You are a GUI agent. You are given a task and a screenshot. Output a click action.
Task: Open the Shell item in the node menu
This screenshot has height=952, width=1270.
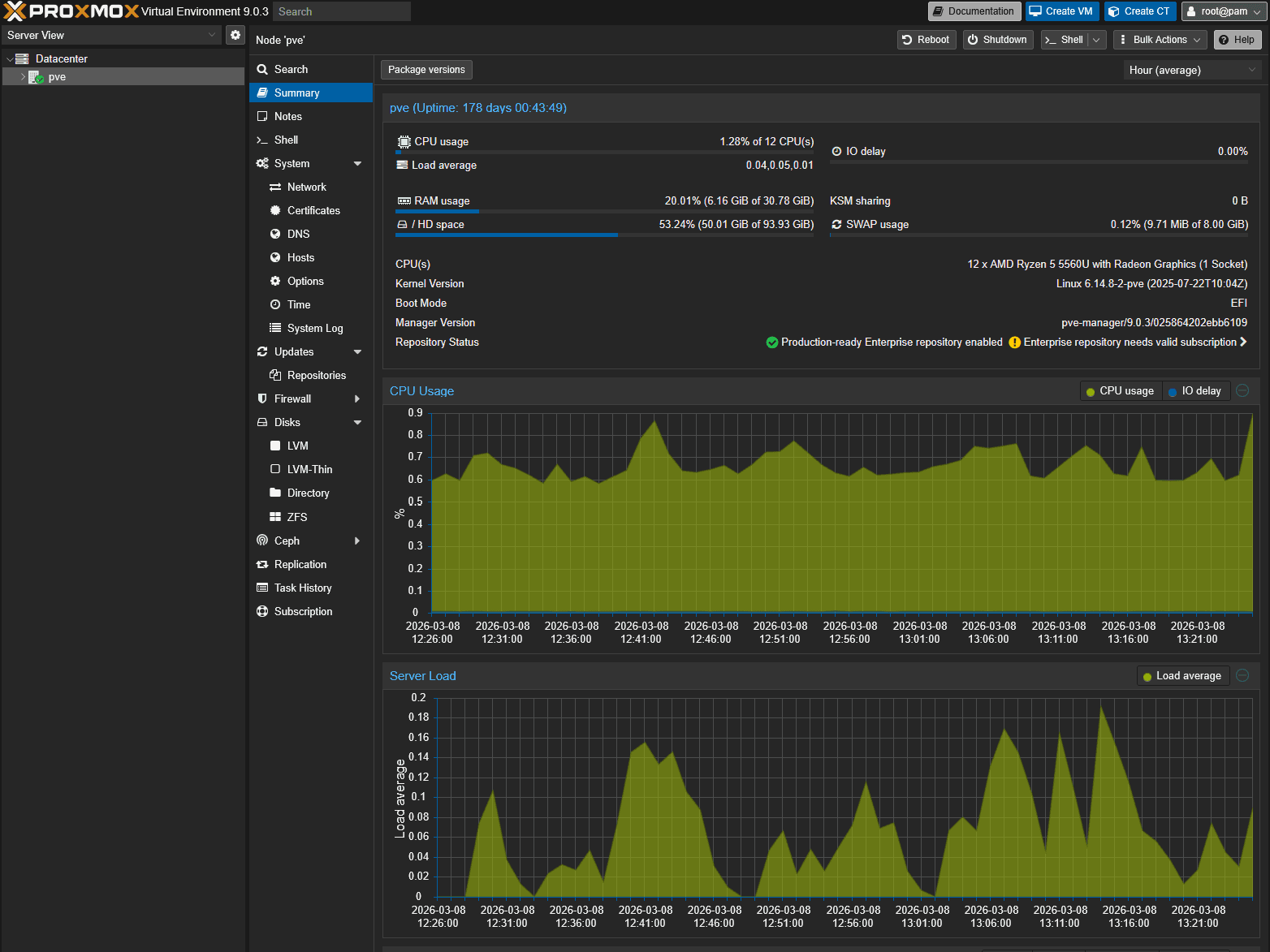click(x=311, y=140)
